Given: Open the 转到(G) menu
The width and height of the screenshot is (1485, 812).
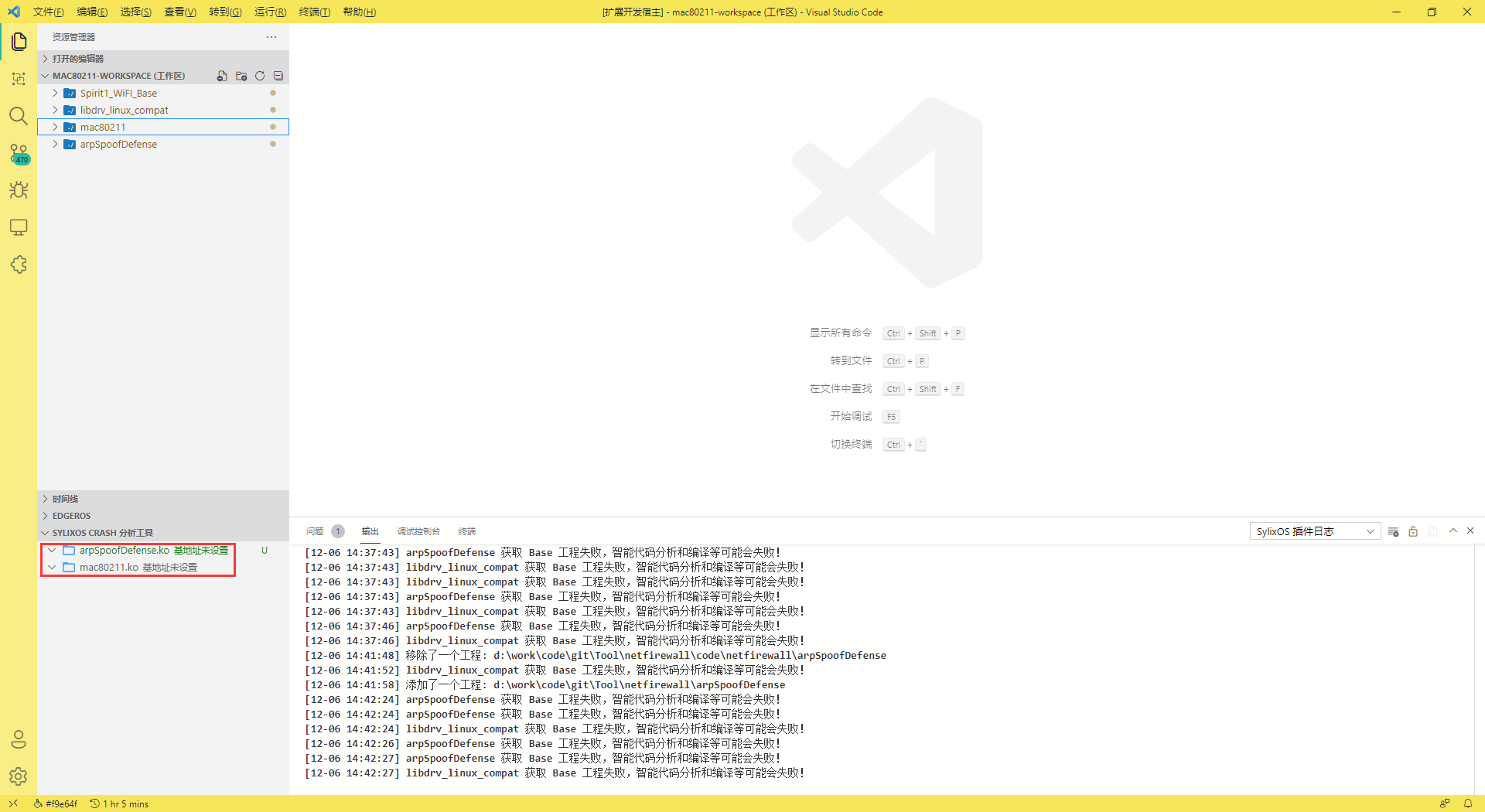Looking at the screenshot, I should [x=225, y=12].
